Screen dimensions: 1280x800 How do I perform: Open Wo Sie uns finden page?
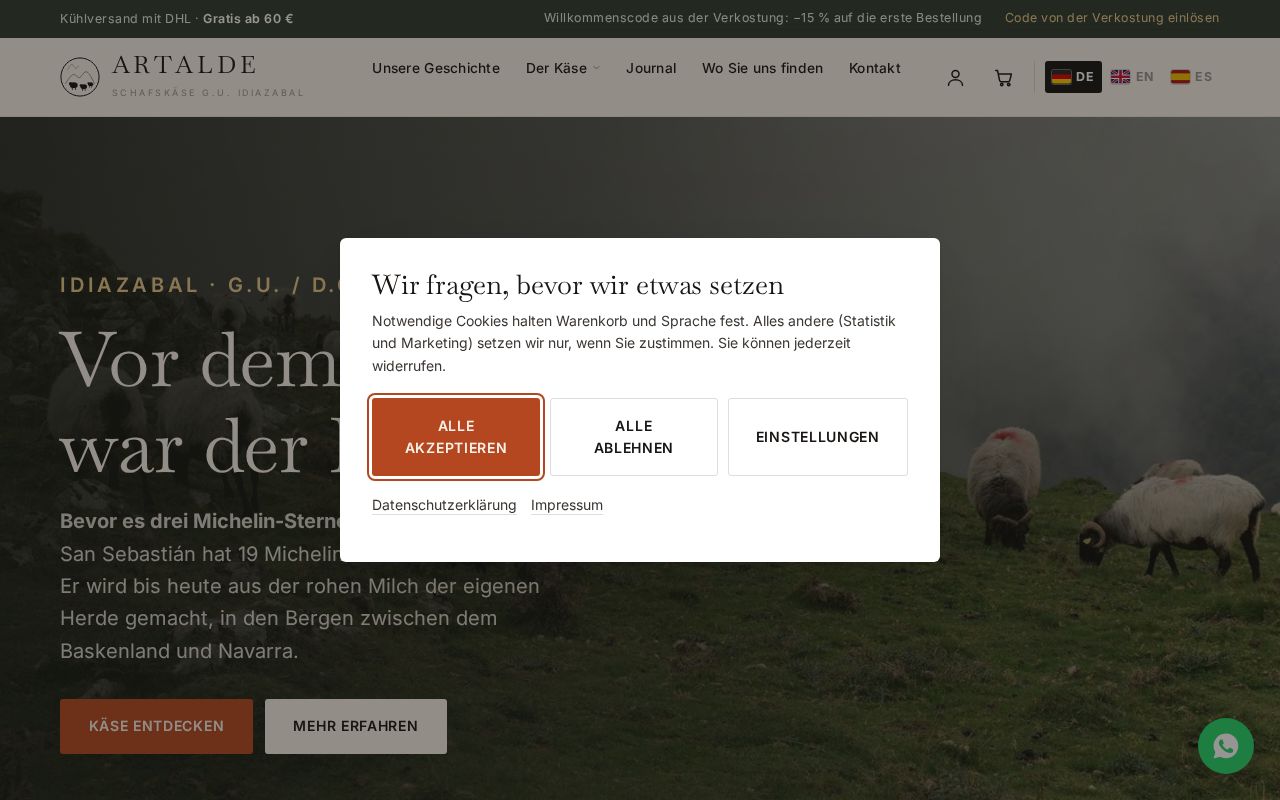click(x=762, y=68)
